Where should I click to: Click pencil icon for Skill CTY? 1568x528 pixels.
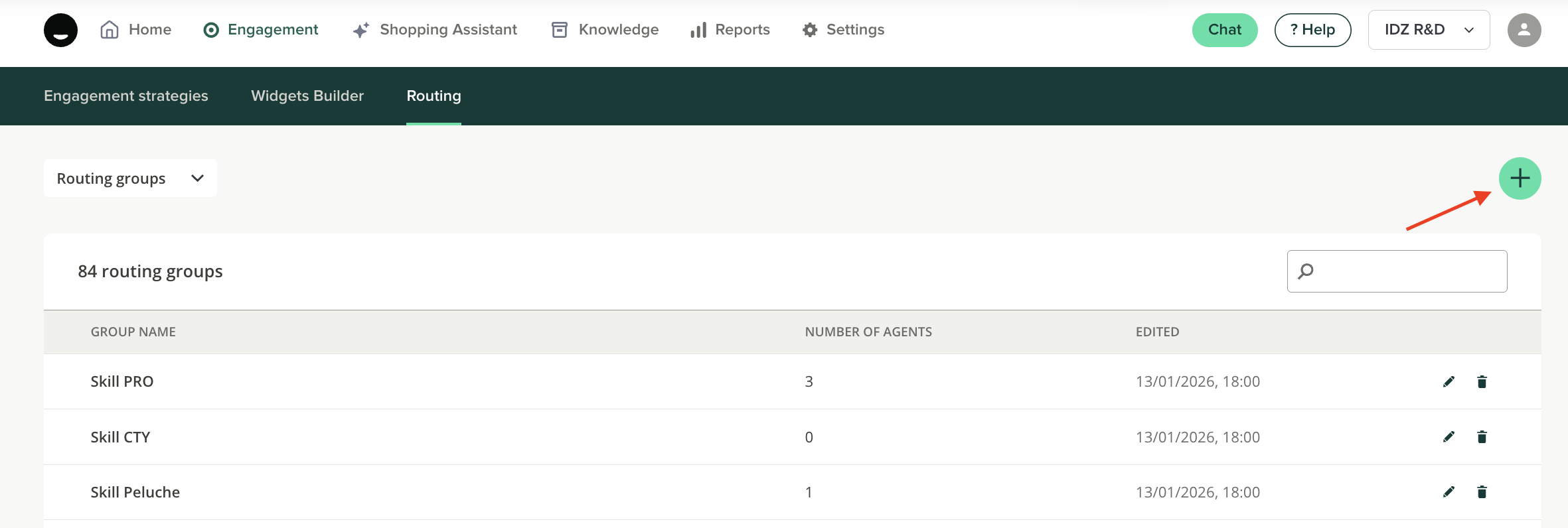click(x=1449, y=436)
